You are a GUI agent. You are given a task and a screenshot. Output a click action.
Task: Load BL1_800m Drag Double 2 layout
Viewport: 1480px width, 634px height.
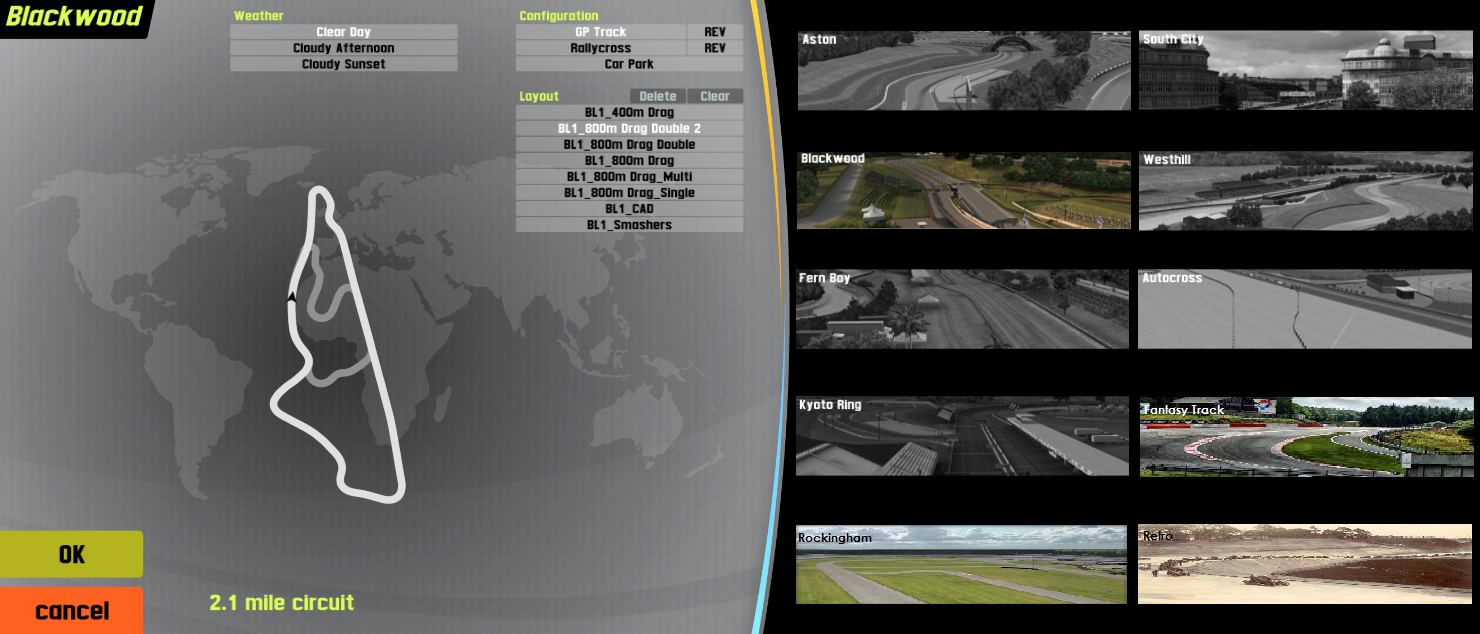click(630, 129)
